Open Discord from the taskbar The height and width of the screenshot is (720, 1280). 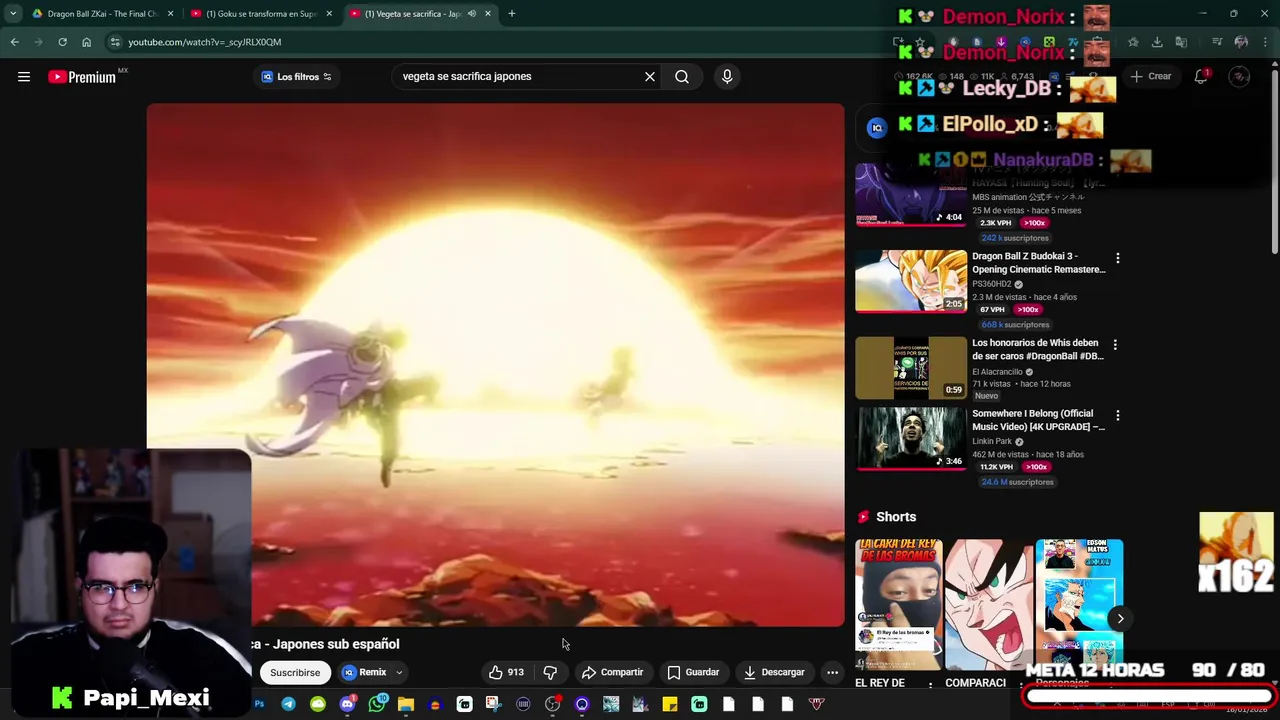coord(347,704)
